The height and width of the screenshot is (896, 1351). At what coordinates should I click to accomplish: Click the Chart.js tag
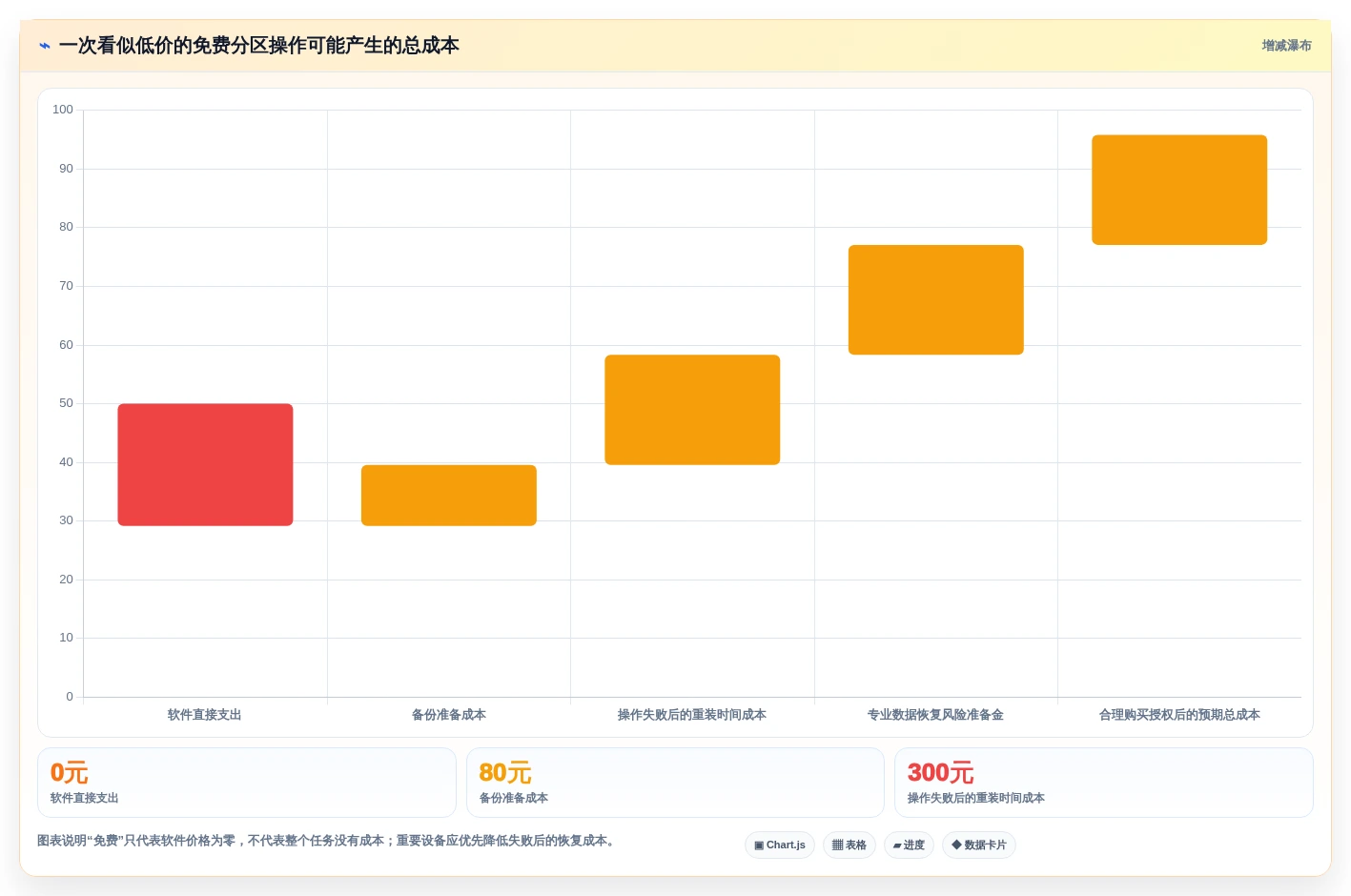pyautogui.click(x=780, y=845)
